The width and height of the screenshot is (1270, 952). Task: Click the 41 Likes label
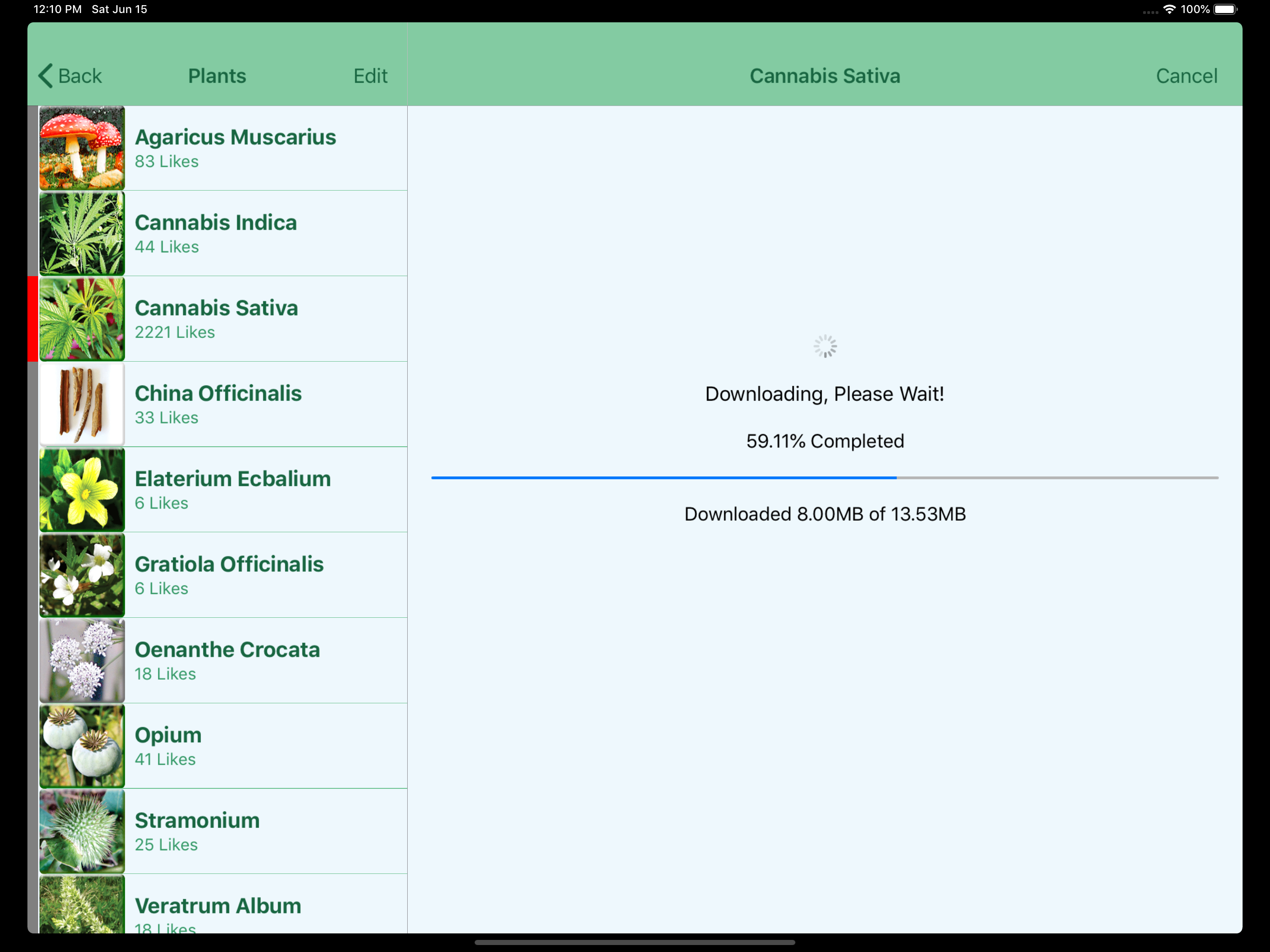tap(165, 760)
